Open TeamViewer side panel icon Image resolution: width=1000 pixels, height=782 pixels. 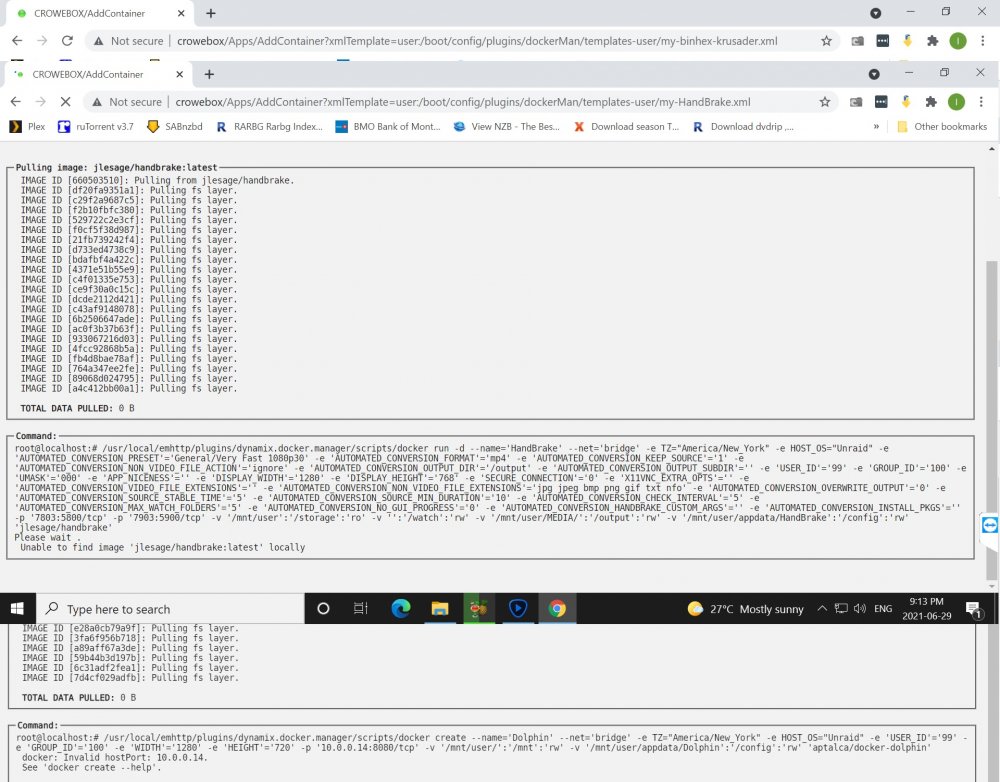[x=990, y=525]
